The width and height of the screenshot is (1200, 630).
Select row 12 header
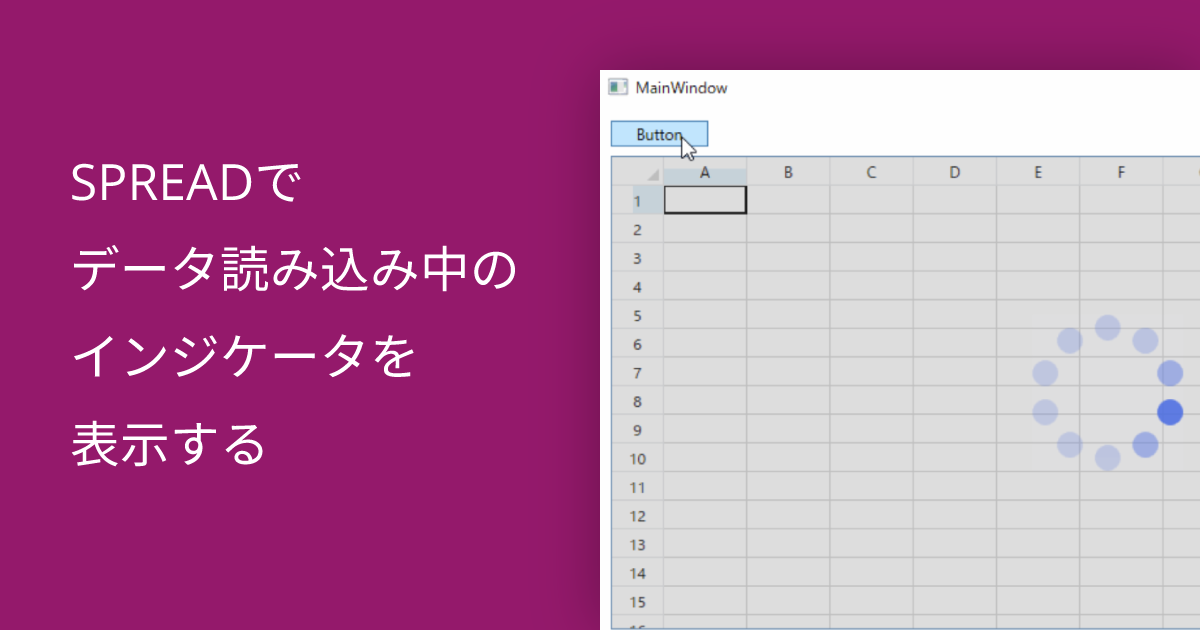point(637,516)
